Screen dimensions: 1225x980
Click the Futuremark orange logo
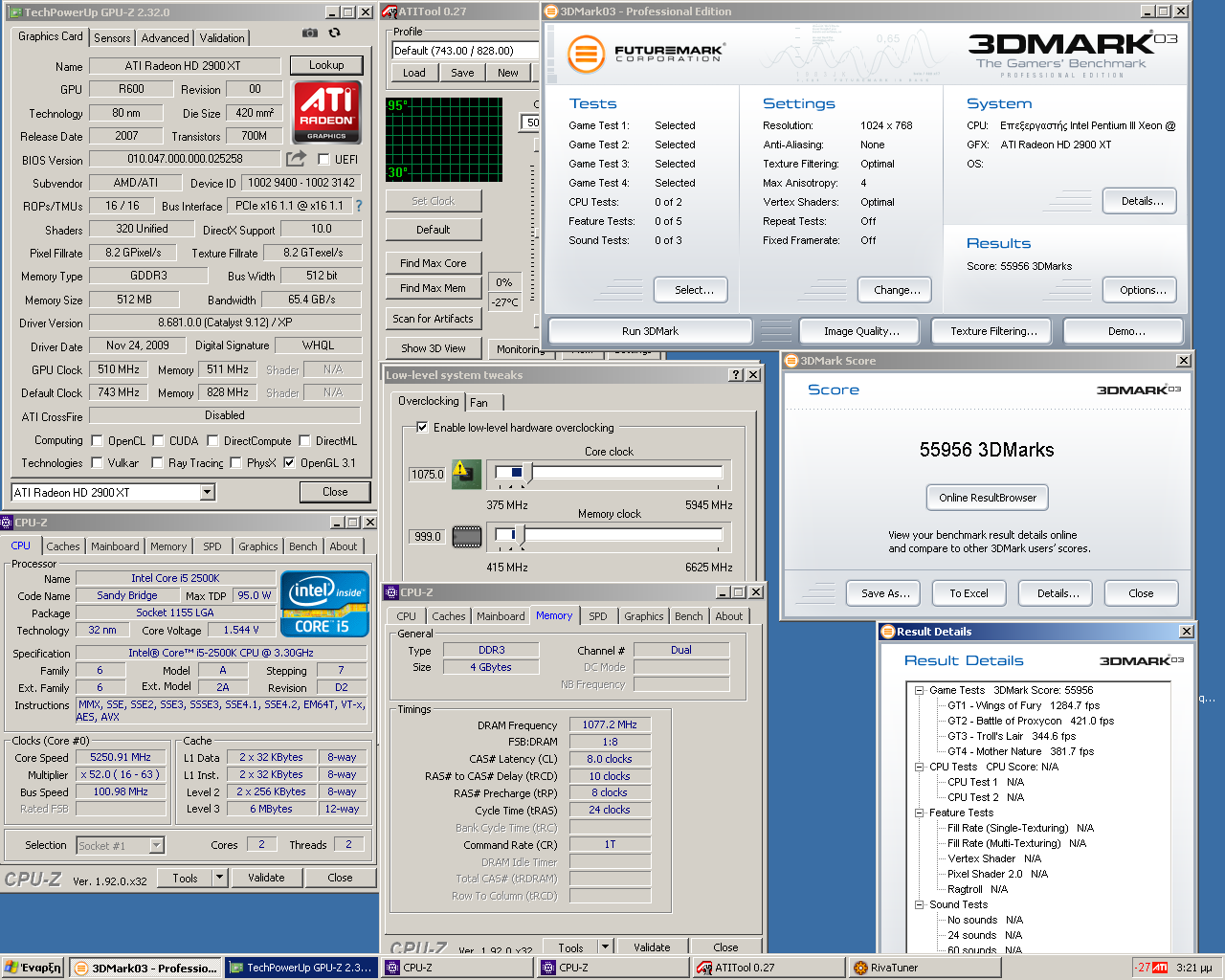point(586,54)
